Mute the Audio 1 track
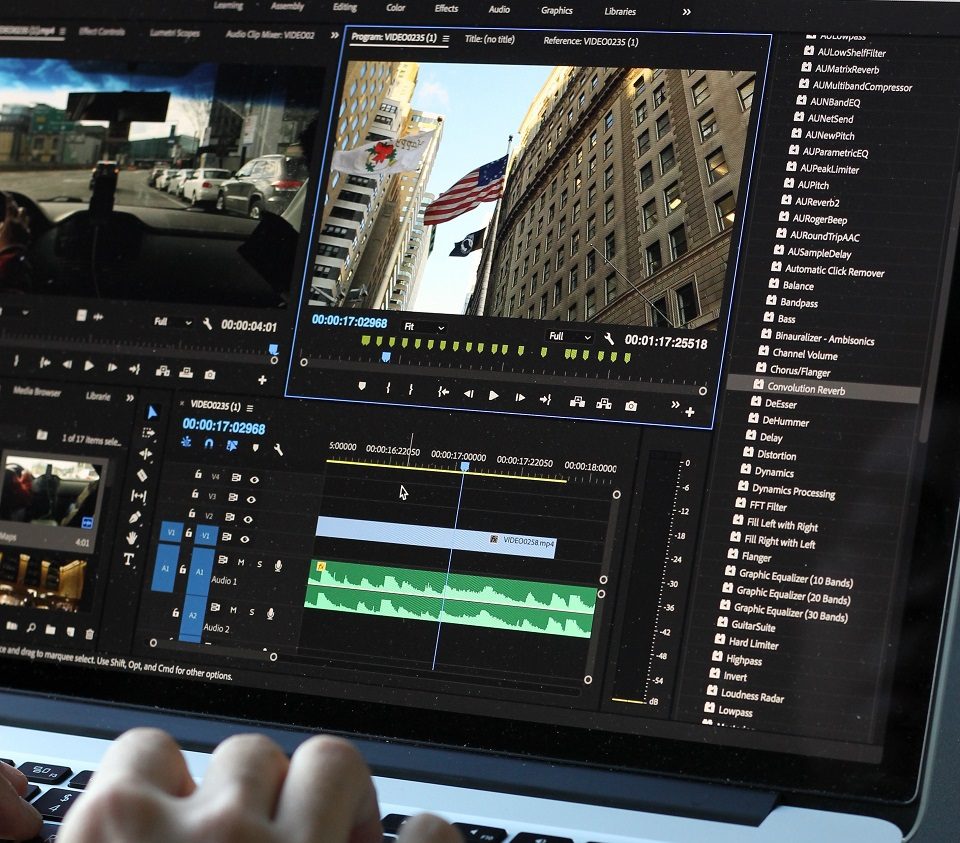This screenshot has height=843, width=960. click(241, 563)
